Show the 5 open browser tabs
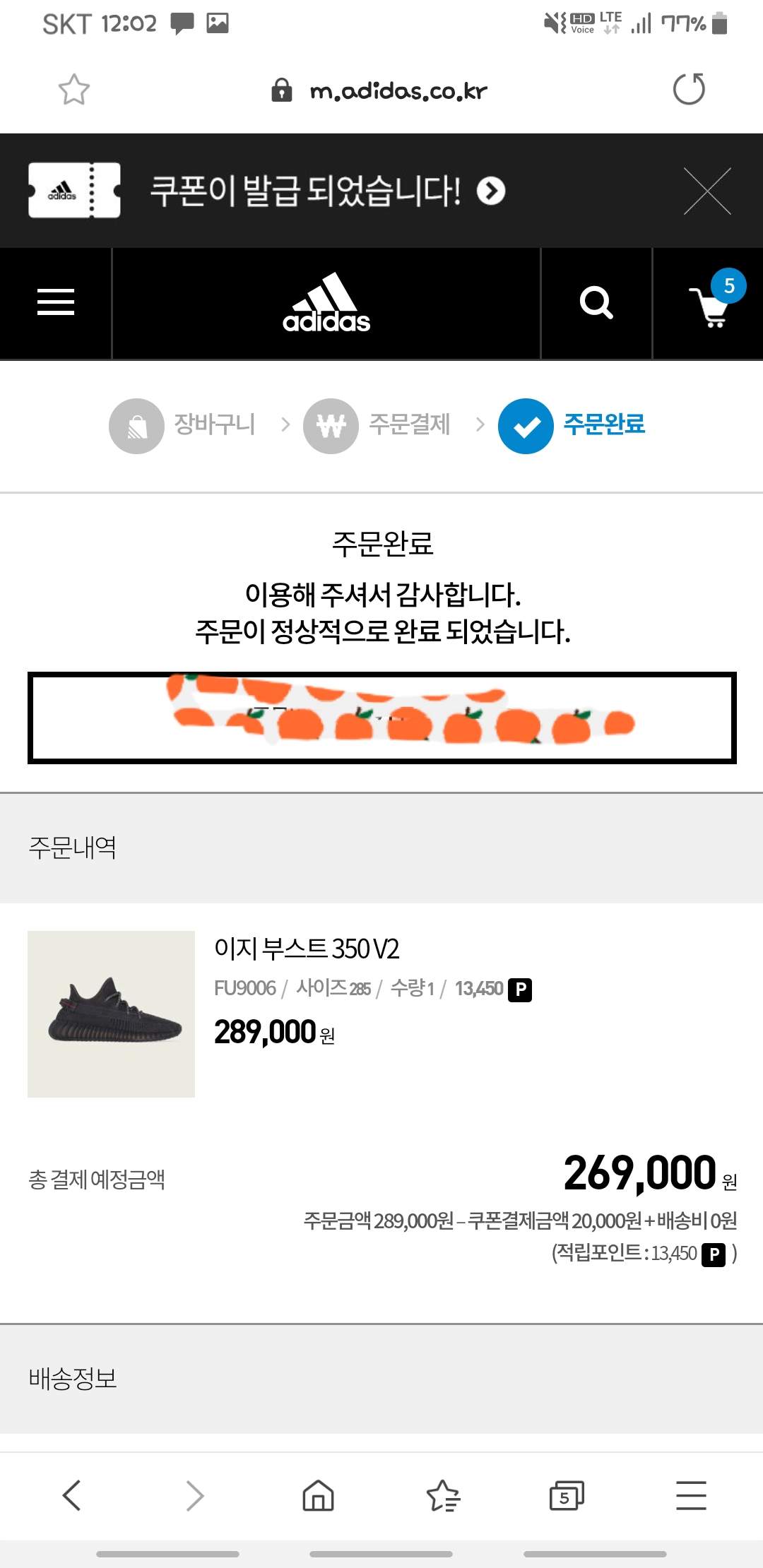Image resolution: width=763 pixels, height=1568 pixels. [567, 1495]
